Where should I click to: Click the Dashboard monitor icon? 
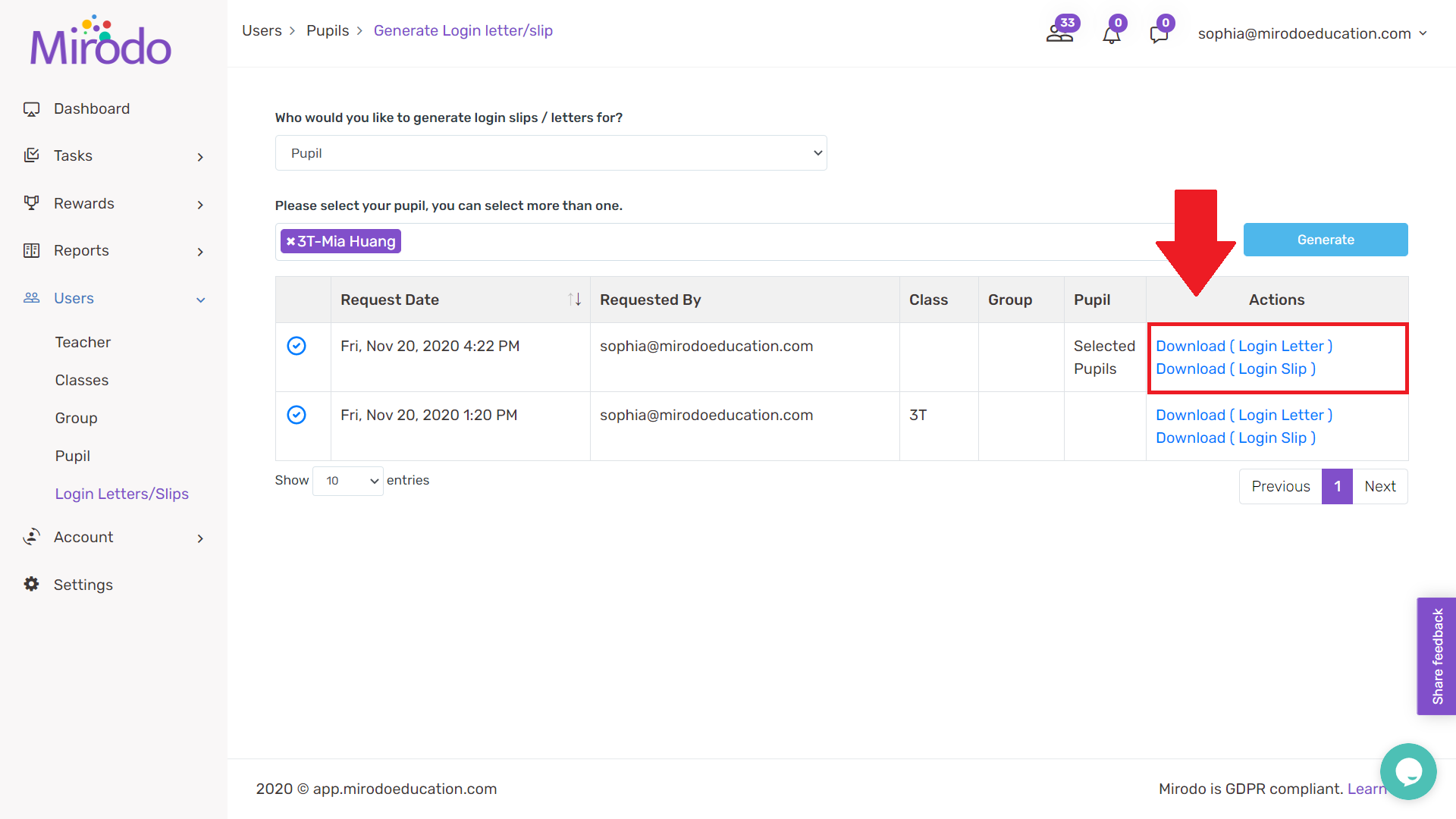coord(31,109)
